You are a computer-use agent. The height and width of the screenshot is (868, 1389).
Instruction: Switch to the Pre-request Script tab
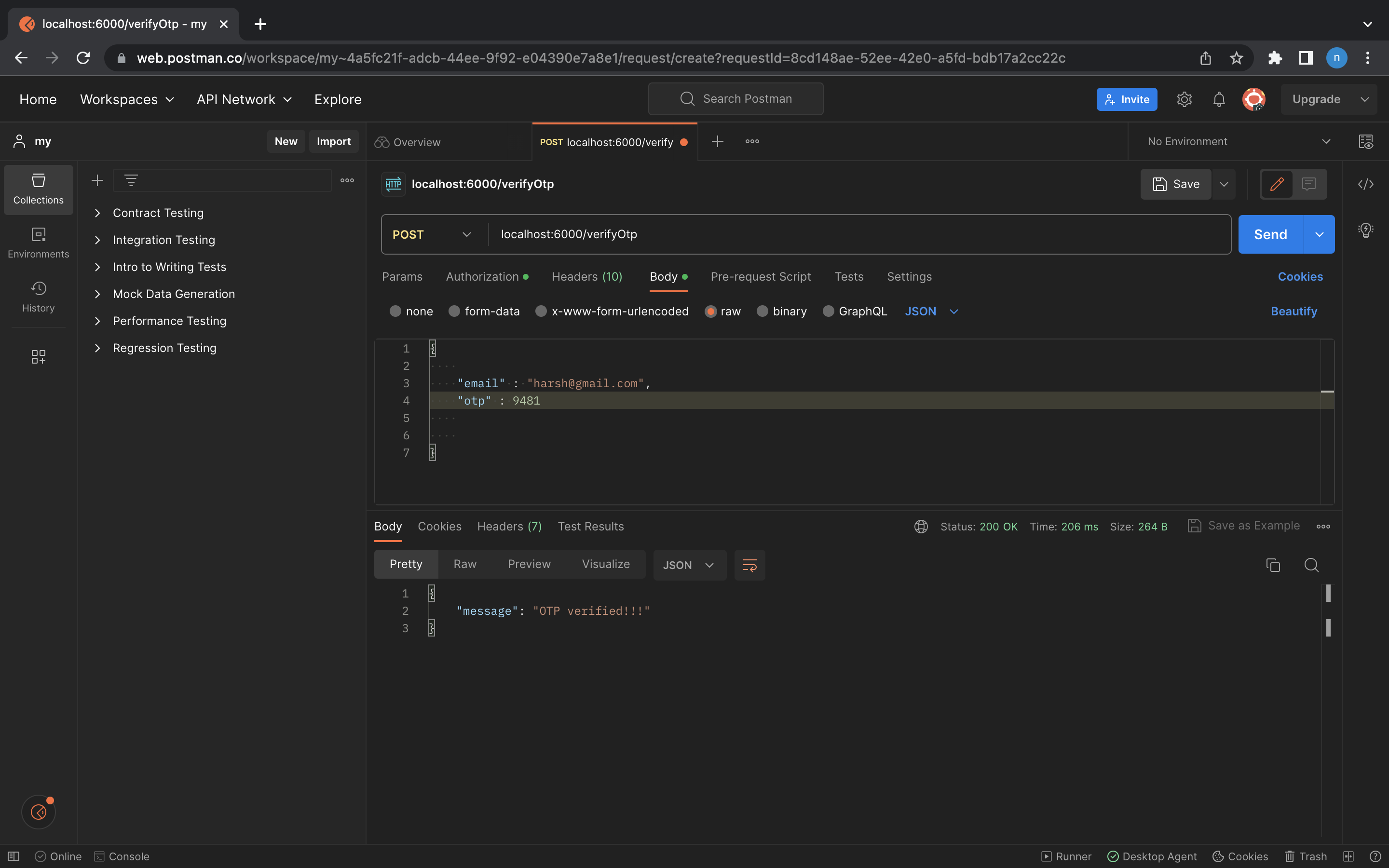pyautogui.click(x=761, y=277)
